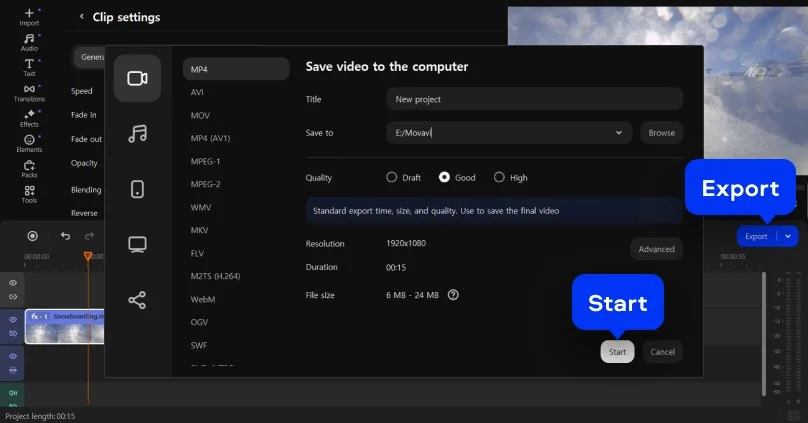Choose MOV format from the list
Image resolution: width=808 pixels, height=423 pixels.
pos(200,115)
